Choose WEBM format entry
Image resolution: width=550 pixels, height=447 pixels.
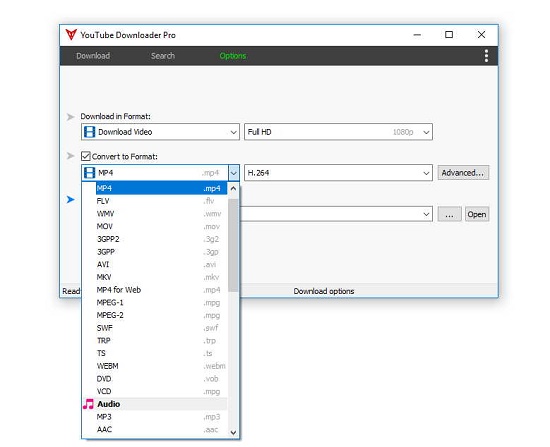tap(161, 366)
